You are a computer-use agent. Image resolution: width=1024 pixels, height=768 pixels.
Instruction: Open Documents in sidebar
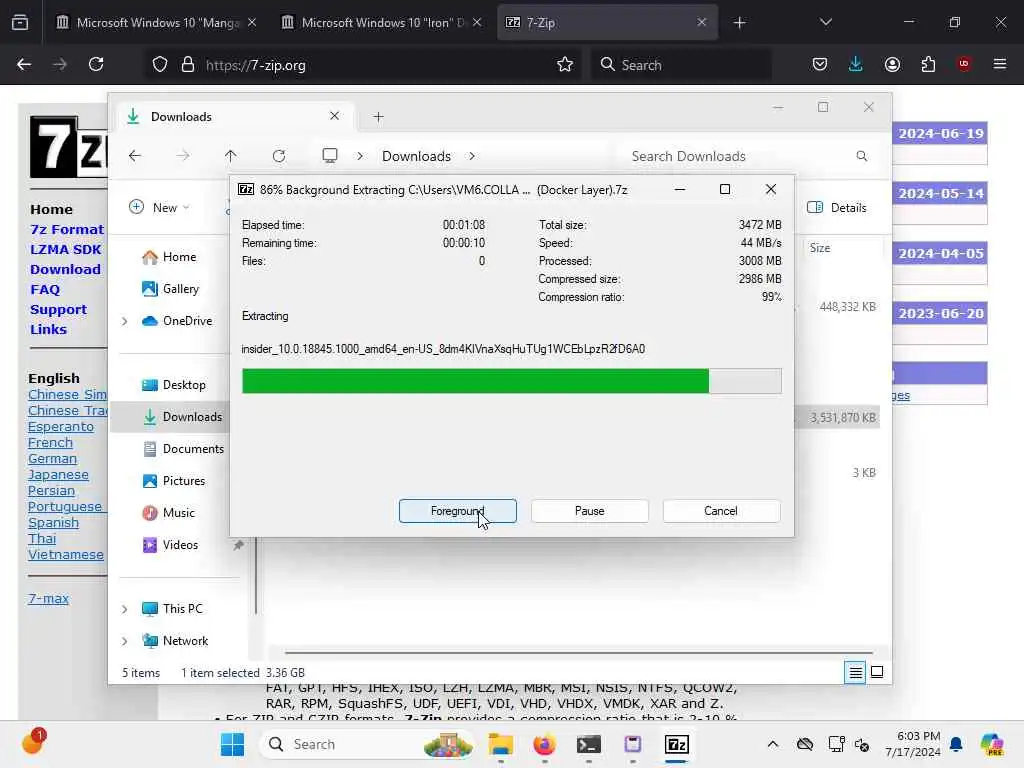[x=183, y=449]
